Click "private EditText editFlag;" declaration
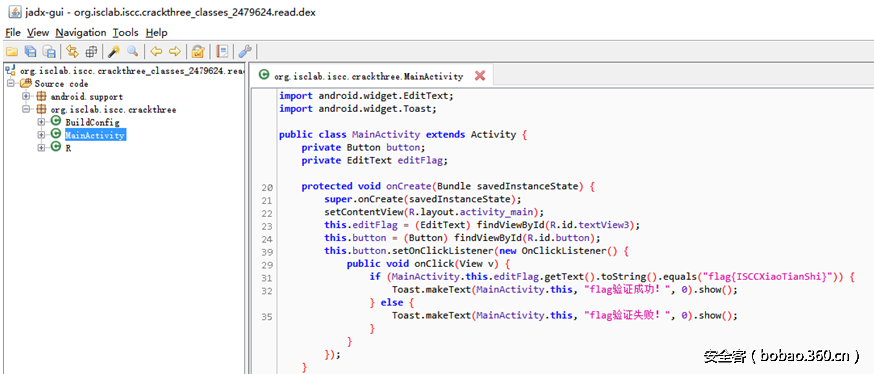This screenshot has height=374, width=874. 375,161
